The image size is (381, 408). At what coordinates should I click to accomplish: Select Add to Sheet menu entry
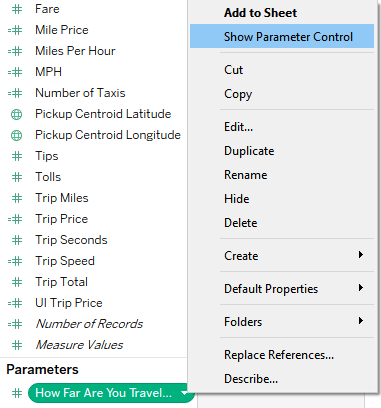point(260,13)
